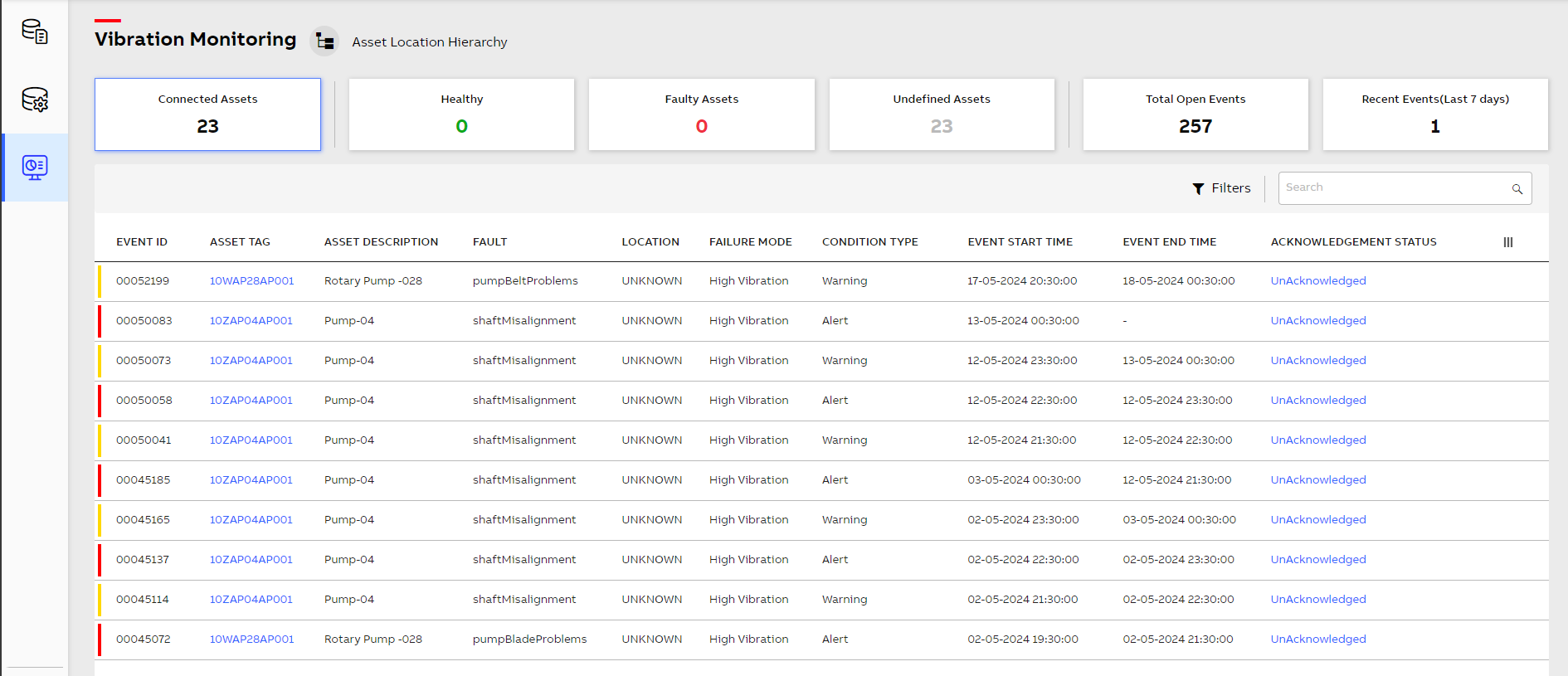The width and height of the screenshot is (1568, 676).
Task: Open asset tag link for event 00052199
Action: [x=251, y=281]
